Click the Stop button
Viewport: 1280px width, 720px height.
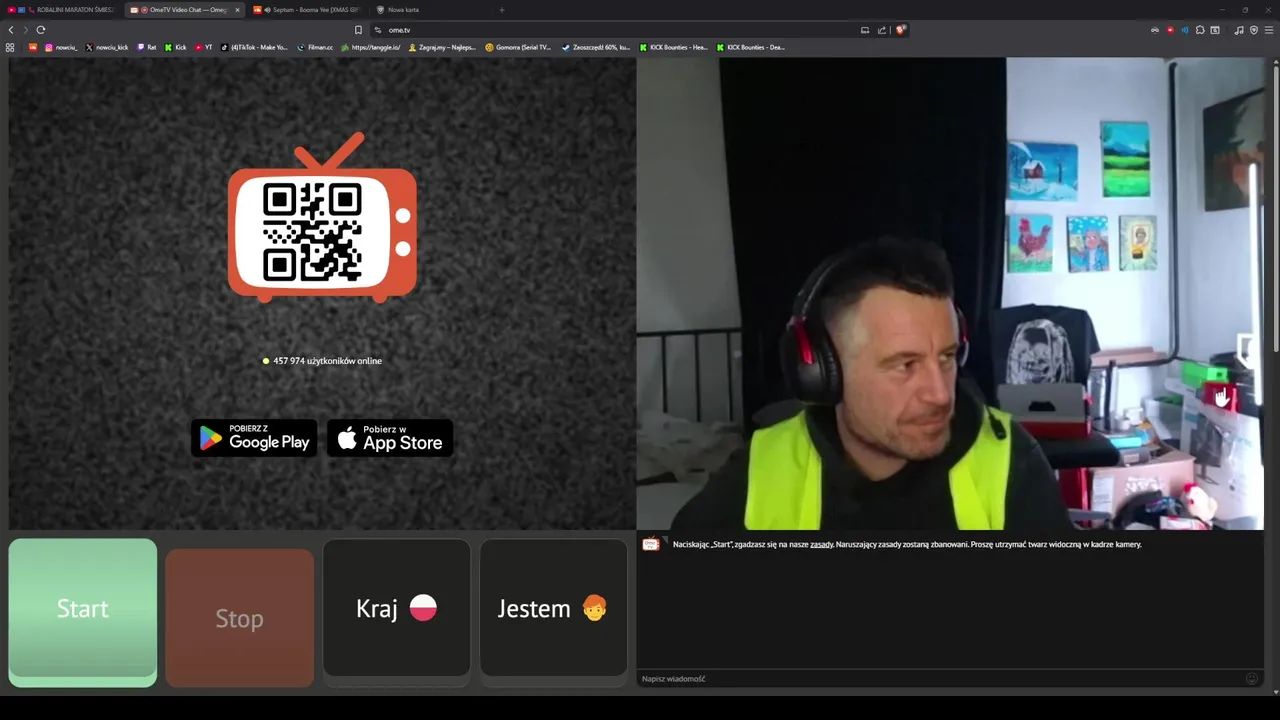(239, 618)
